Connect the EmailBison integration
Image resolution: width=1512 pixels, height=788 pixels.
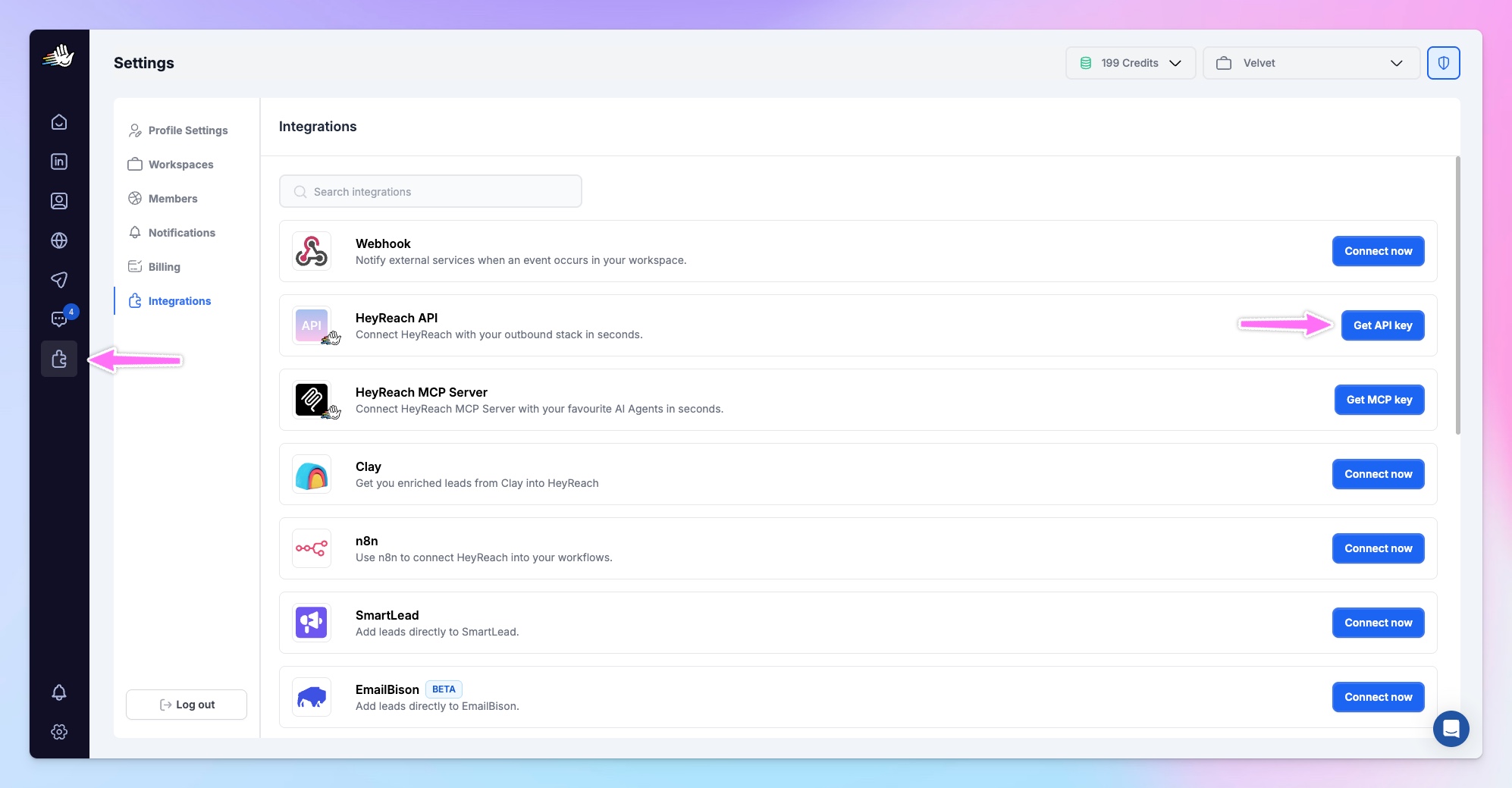(x=1379, y=697)
